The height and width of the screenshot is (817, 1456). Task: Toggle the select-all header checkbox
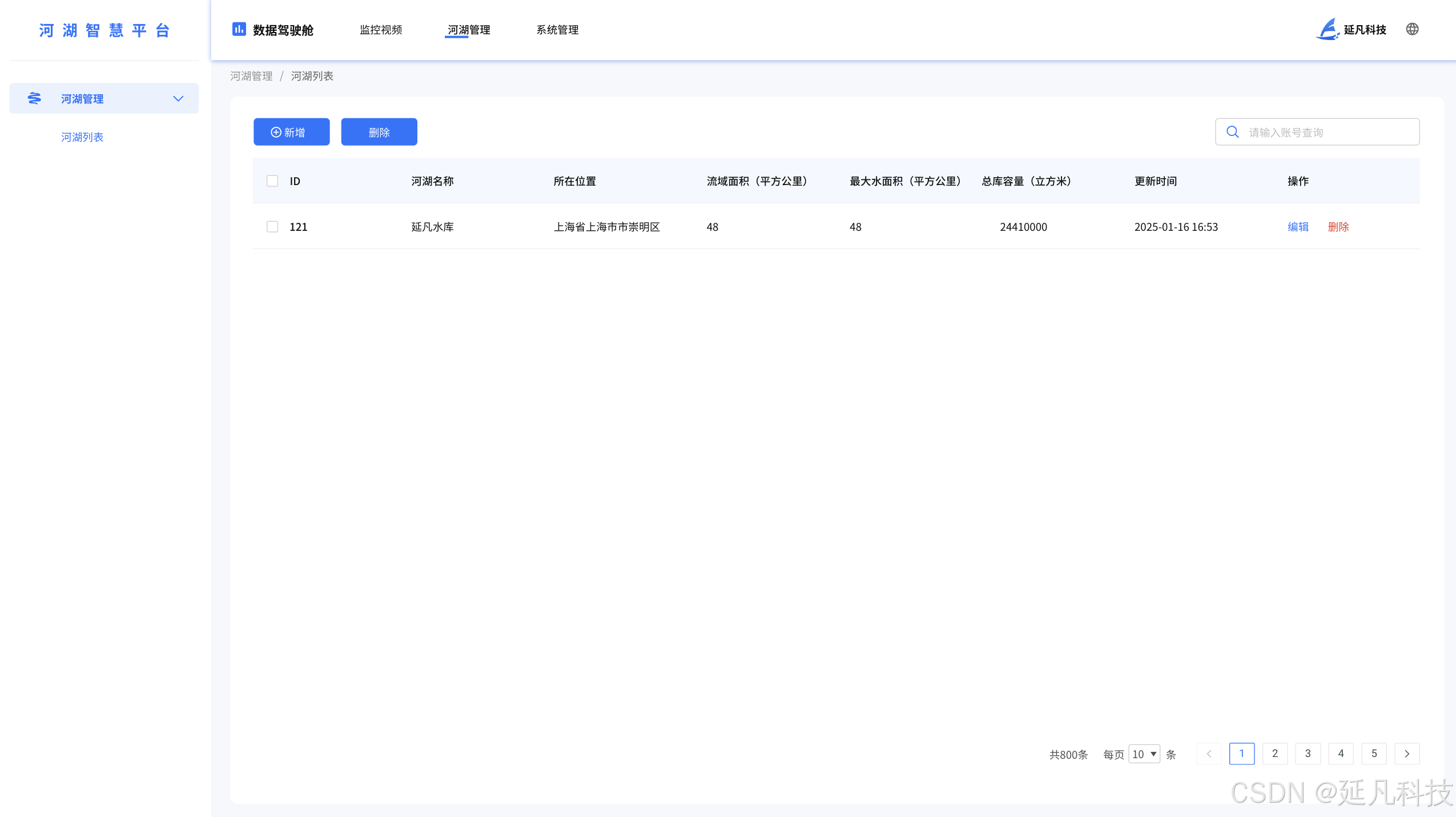(x=272, y=181)
